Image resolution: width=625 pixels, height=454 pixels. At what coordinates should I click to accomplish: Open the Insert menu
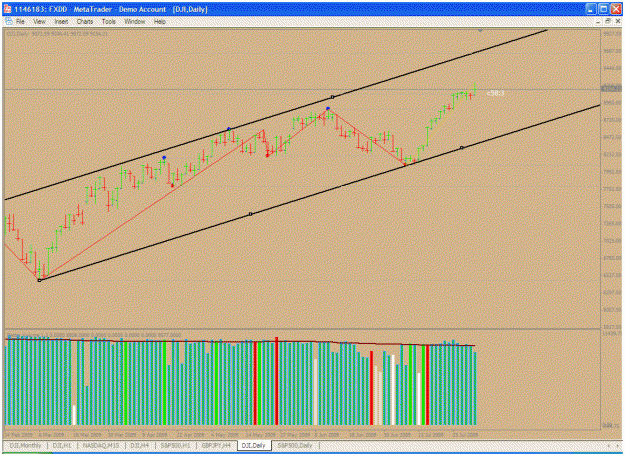pyautogui.click(x=61, y=22)
